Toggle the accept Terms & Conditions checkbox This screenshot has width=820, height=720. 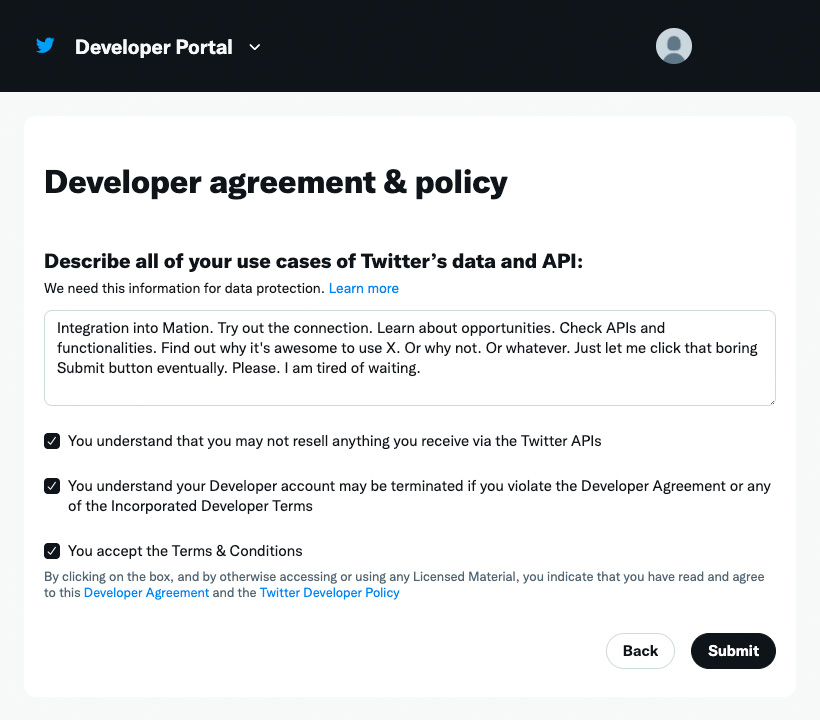[x=52, y=551]
